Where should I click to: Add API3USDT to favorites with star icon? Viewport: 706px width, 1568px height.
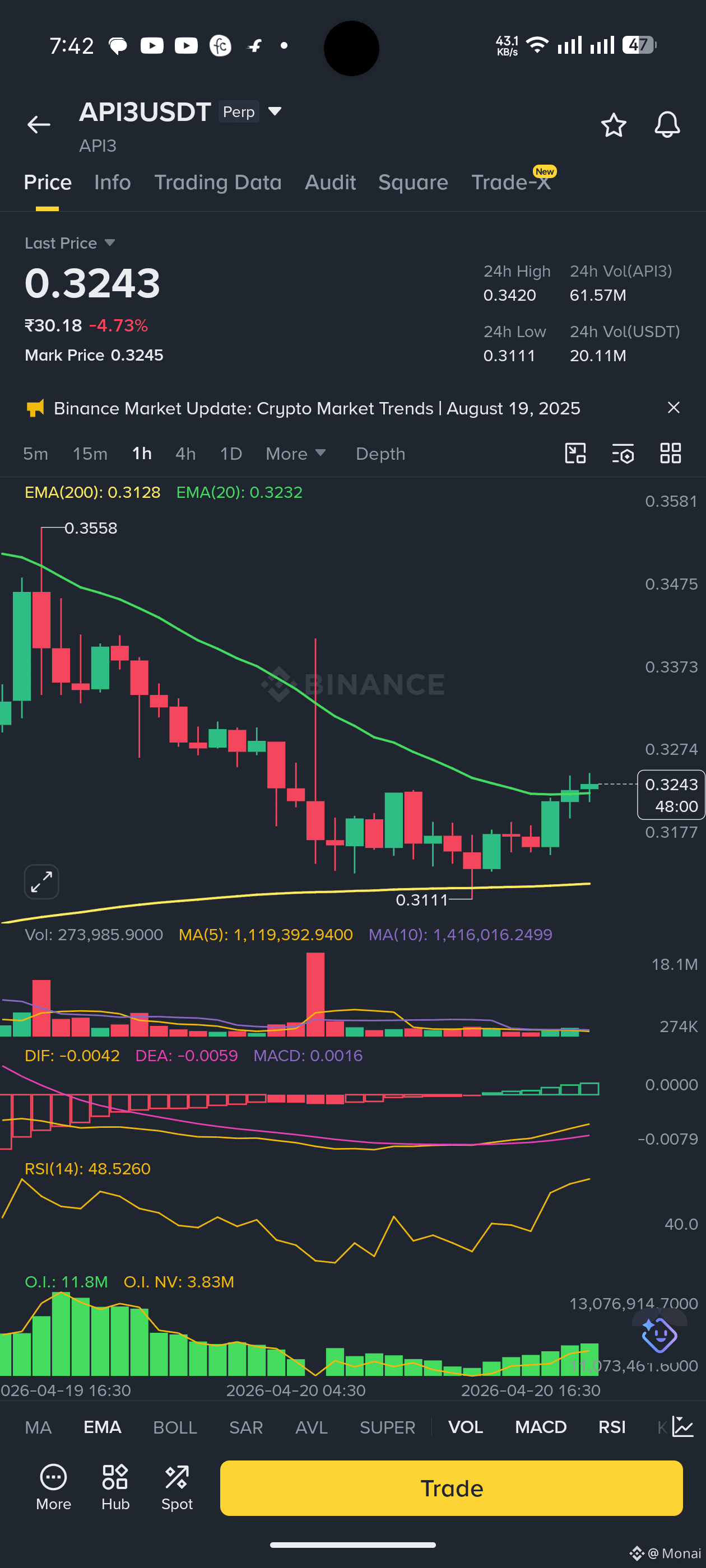pyautogui.click(x=614, y=125)
